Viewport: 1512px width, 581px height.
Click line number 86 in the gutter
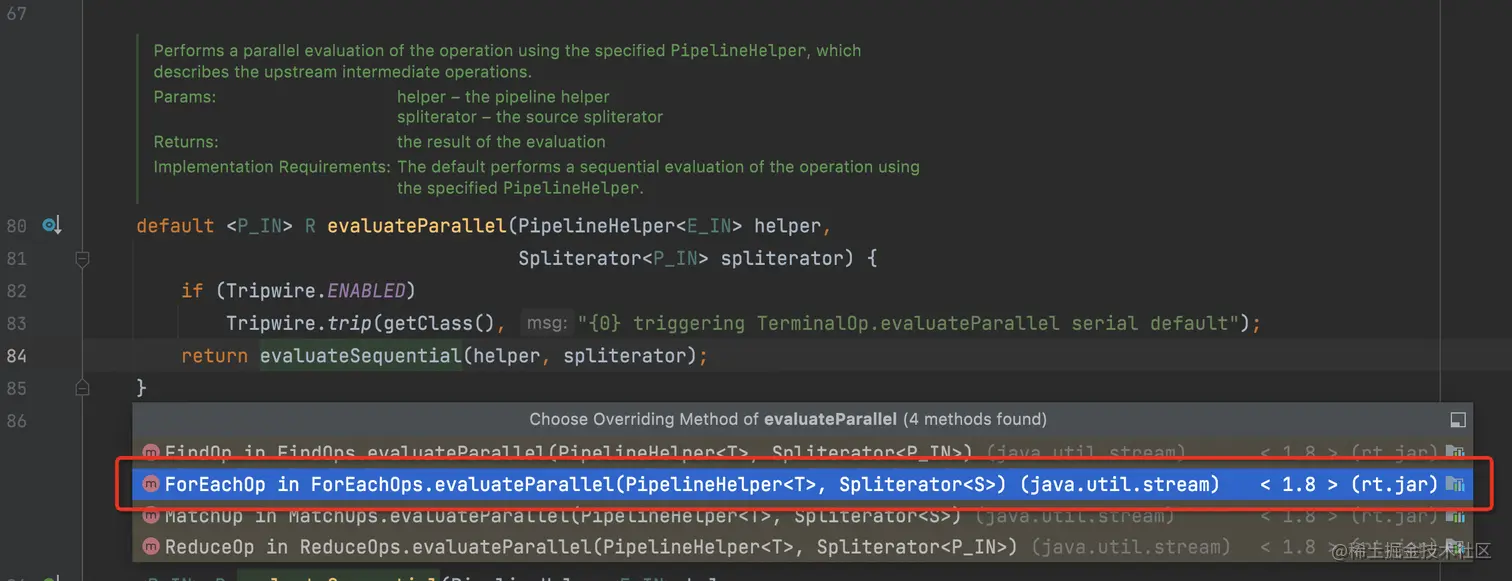pyautogui.click(x=17, y=420)
